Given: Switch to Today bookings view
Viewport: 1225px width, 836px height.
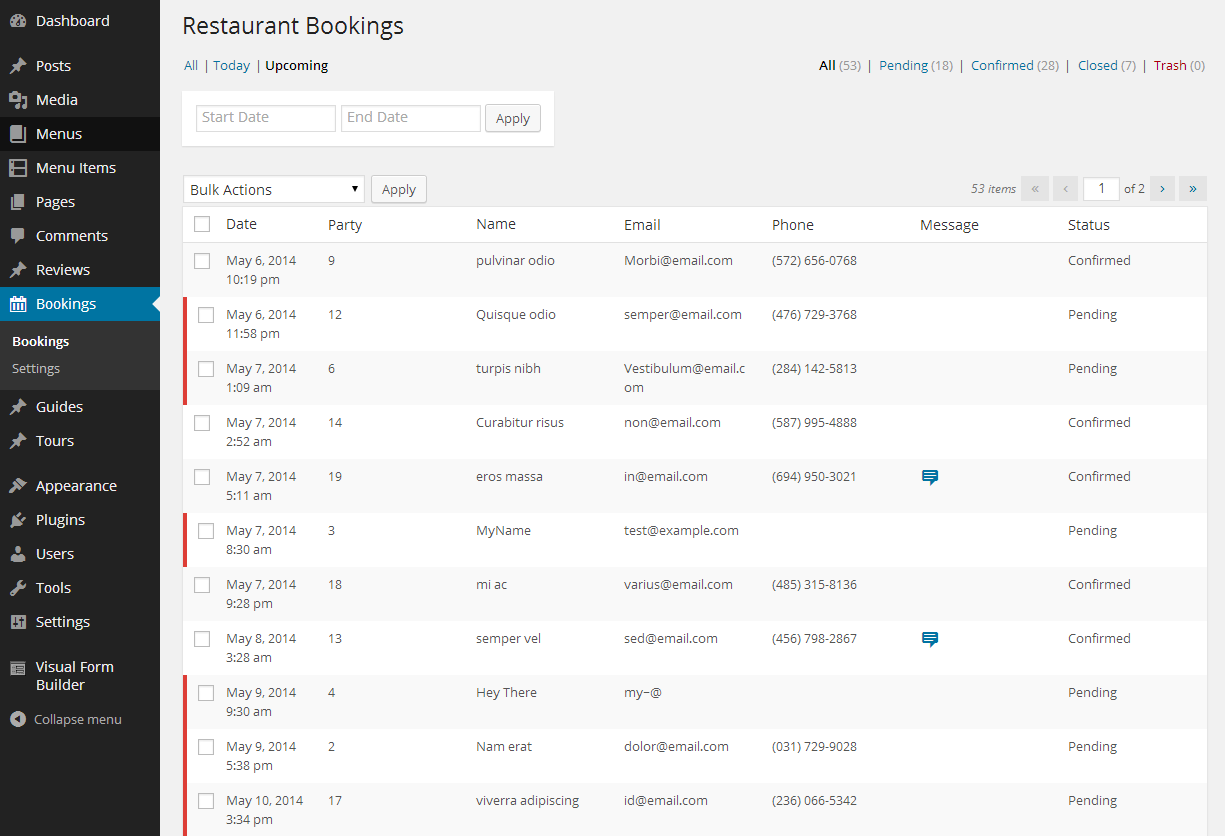Looking at the screenshot, I should pos(231,66).
